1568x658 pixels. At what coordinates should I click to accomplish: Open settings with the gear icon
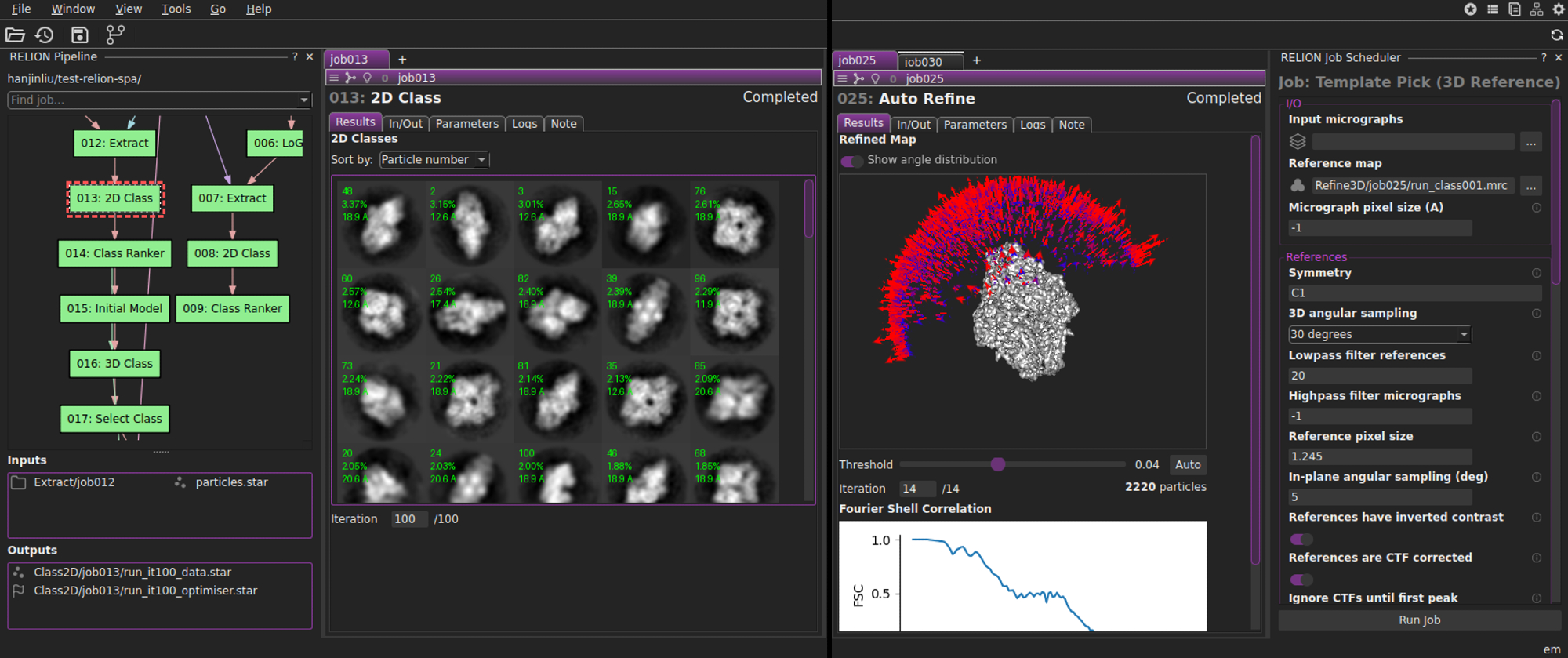click(x=1559, y=9)
